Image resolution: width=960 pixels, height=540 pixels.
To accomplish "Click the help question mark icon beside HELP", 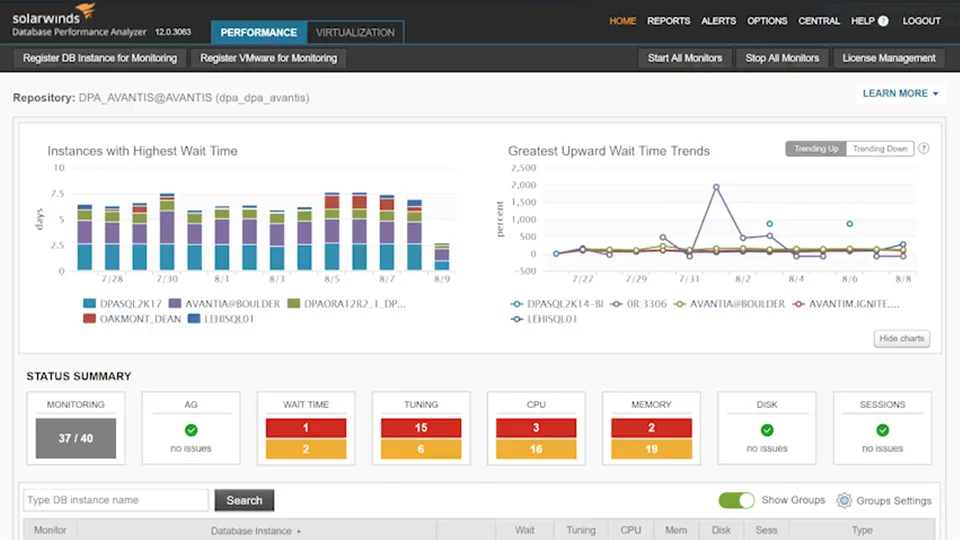I will [883, 21].
